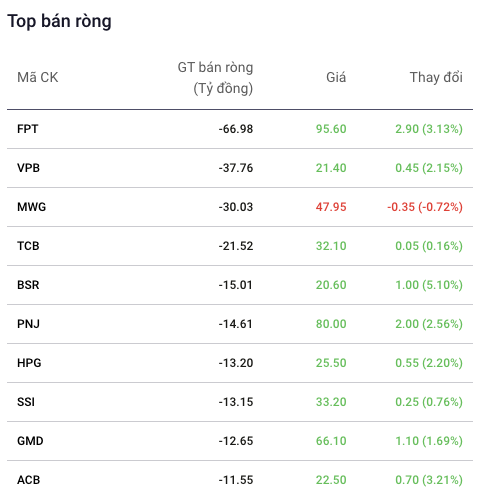Image resolution: width=480 pixels, height=499 pixels.
Task: Select ACB change 0.70 (3.21%)
Action: pyautogui.click(x=429, y=480)
